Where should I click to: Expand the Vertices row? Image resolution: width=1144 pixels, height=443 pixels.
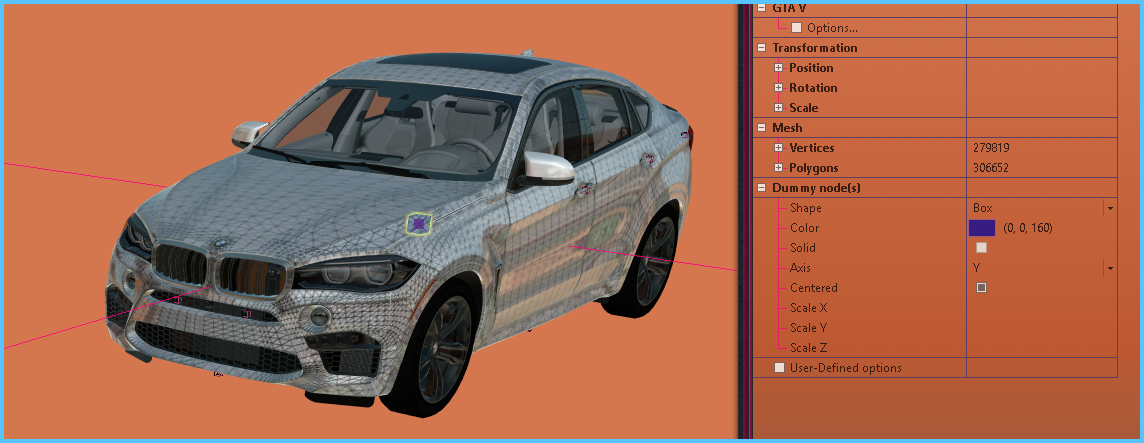(x=778, y=148)
